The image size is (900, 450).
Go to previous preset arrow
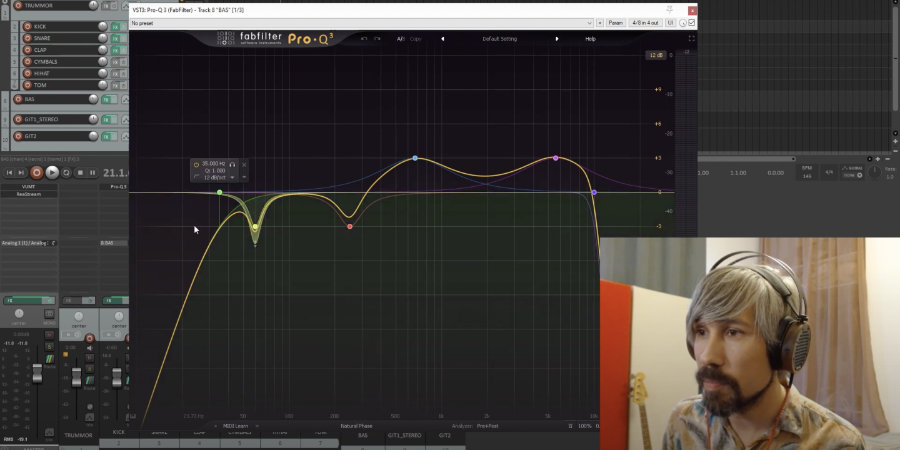(443, 39)
